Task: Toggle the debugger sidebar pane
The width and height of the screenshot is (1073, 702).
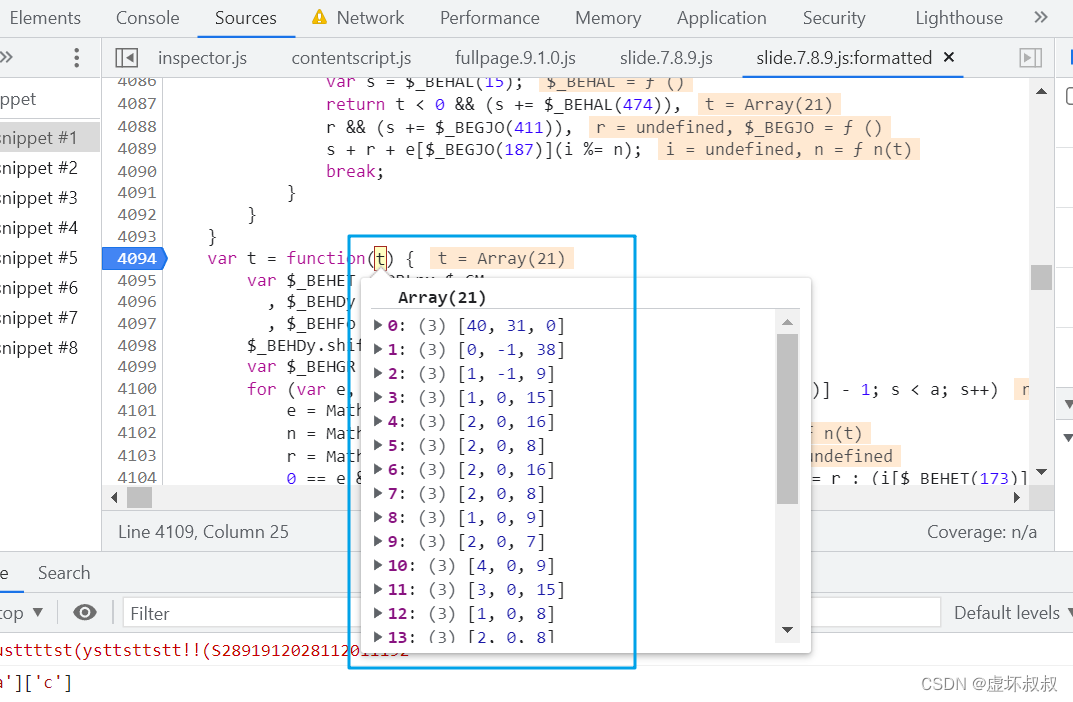Action: point(1031,57)
